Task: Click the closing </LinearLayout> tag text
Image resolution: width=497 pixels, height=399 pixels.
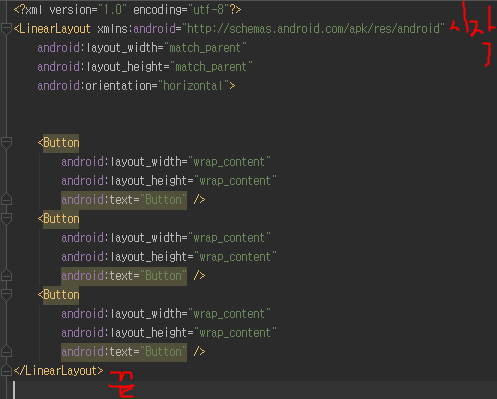Action: tap(58, 371)
